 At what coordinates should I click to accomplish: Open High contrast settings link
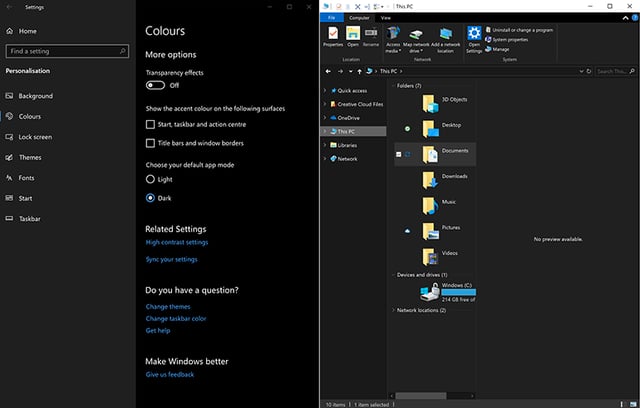pyautogui.click(x=177, y=242)
